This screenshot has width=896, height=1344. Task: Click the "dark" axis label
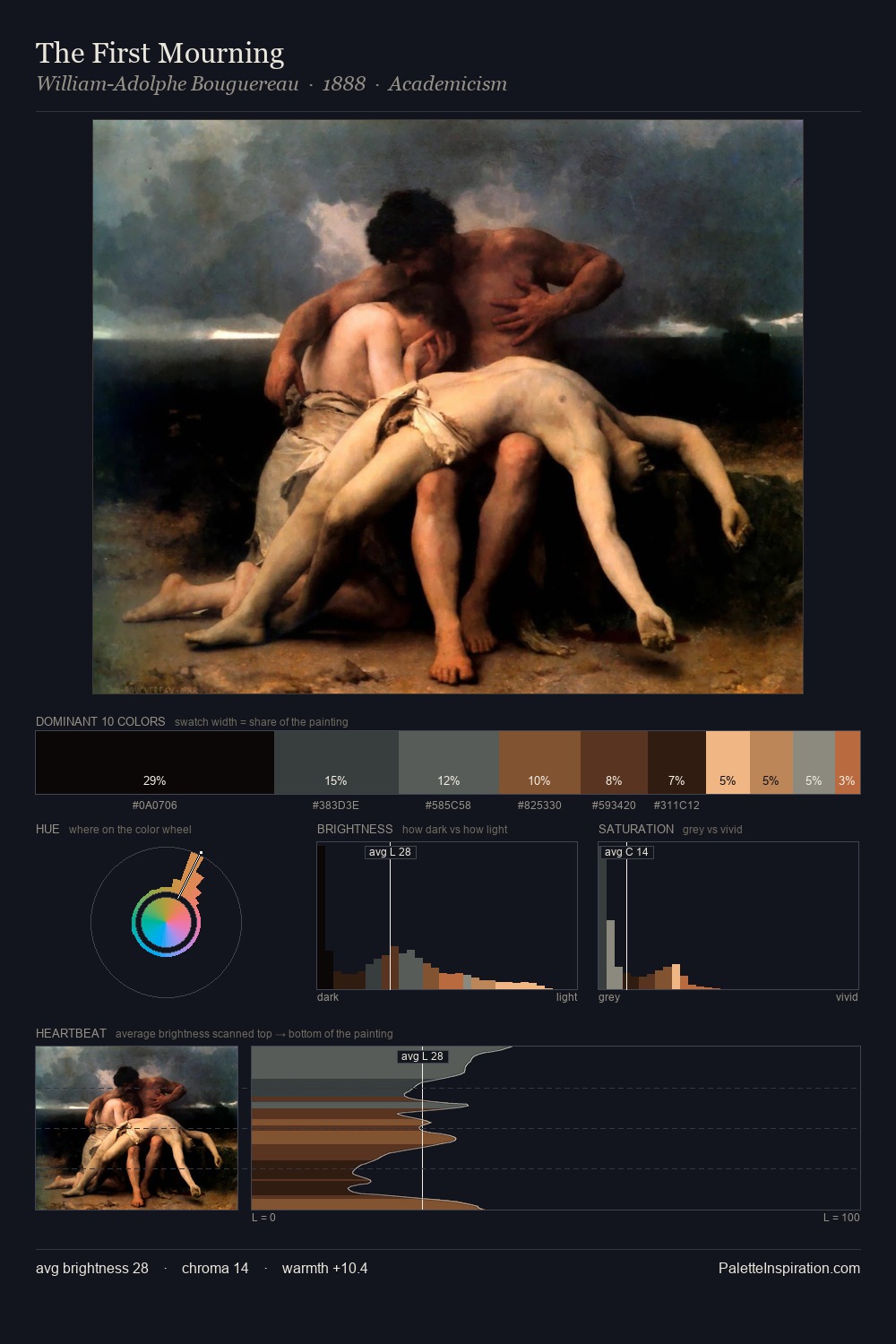pyautogui.click(x=328, y=997)
